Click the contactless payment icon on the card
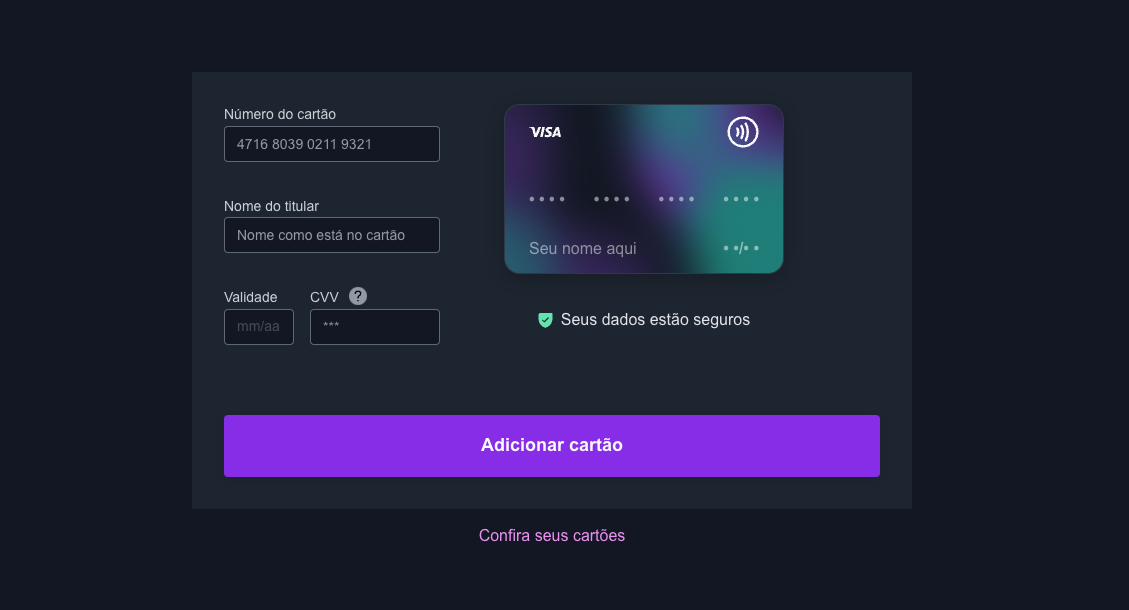Screen dimensions: 1129x610 (x=743, y=131)
